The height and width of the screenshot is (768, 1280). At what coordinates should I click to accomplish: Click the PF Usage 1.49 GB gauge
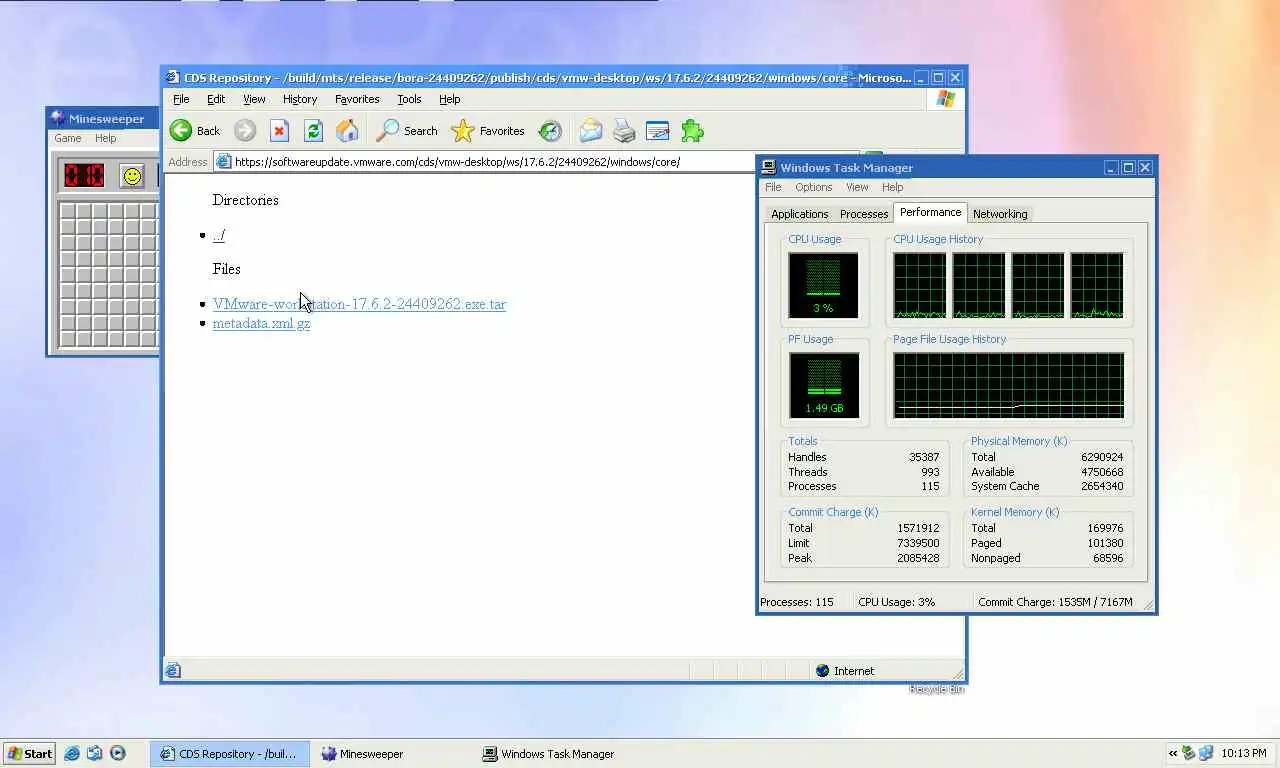pos(823,385)
